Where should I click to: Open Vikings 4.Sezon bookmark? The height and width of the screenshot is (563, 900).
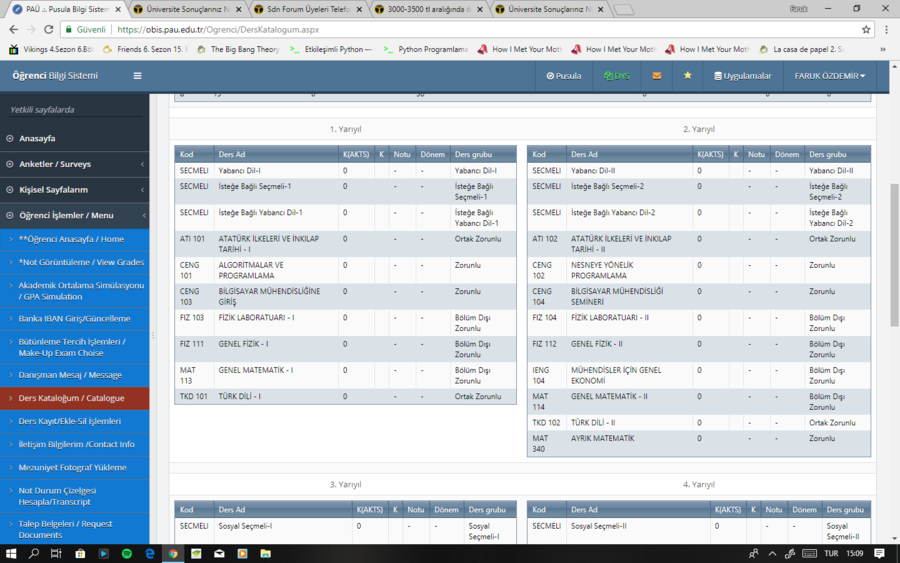click(x=51, y=49)
